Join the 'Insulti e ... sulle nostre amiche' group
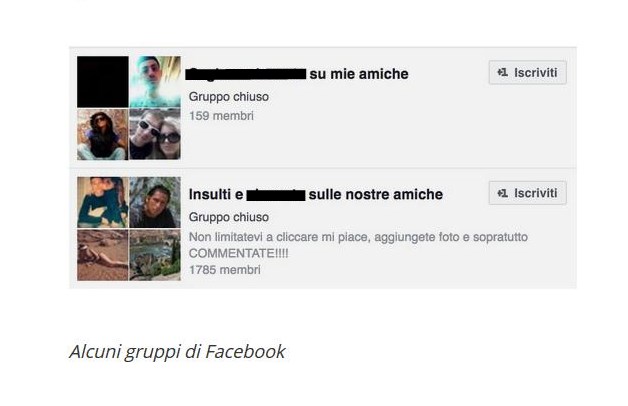The height and width of the screenshot is (406, 628). point(527,193)
